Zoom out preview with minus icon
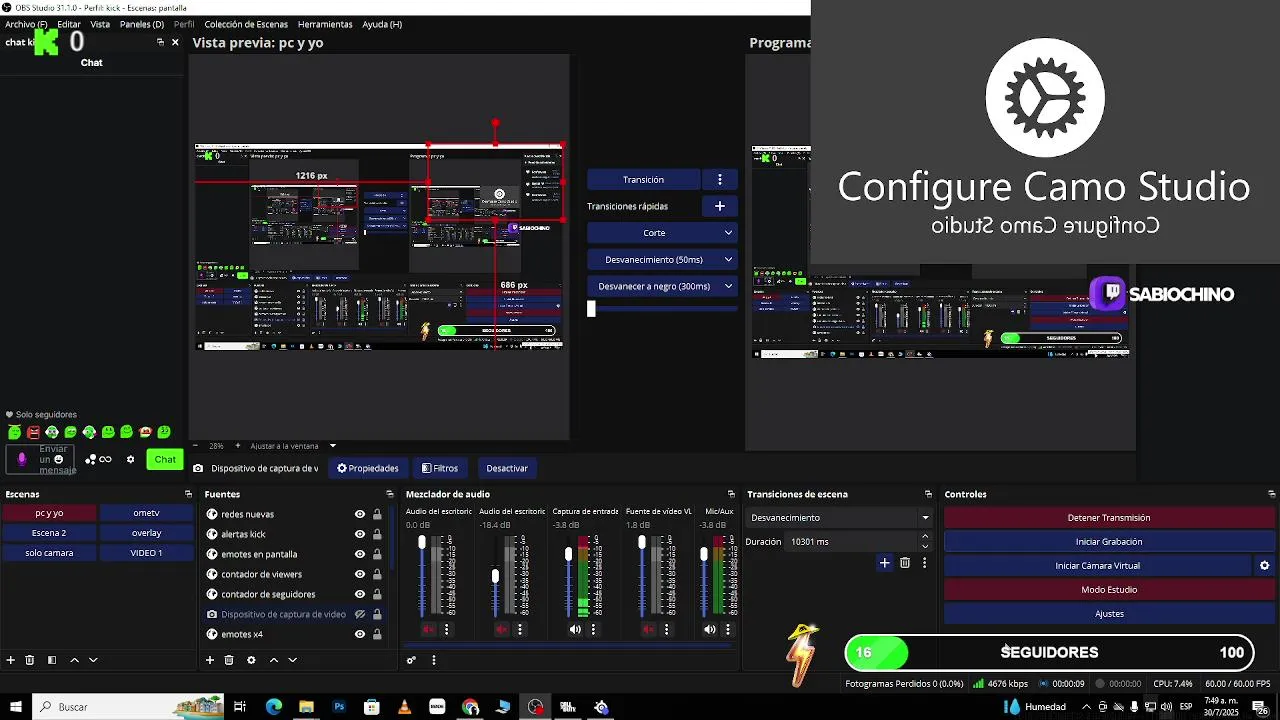Image resolution: width=1280 pixels, height=720 pixels. (x=194, y=446)
